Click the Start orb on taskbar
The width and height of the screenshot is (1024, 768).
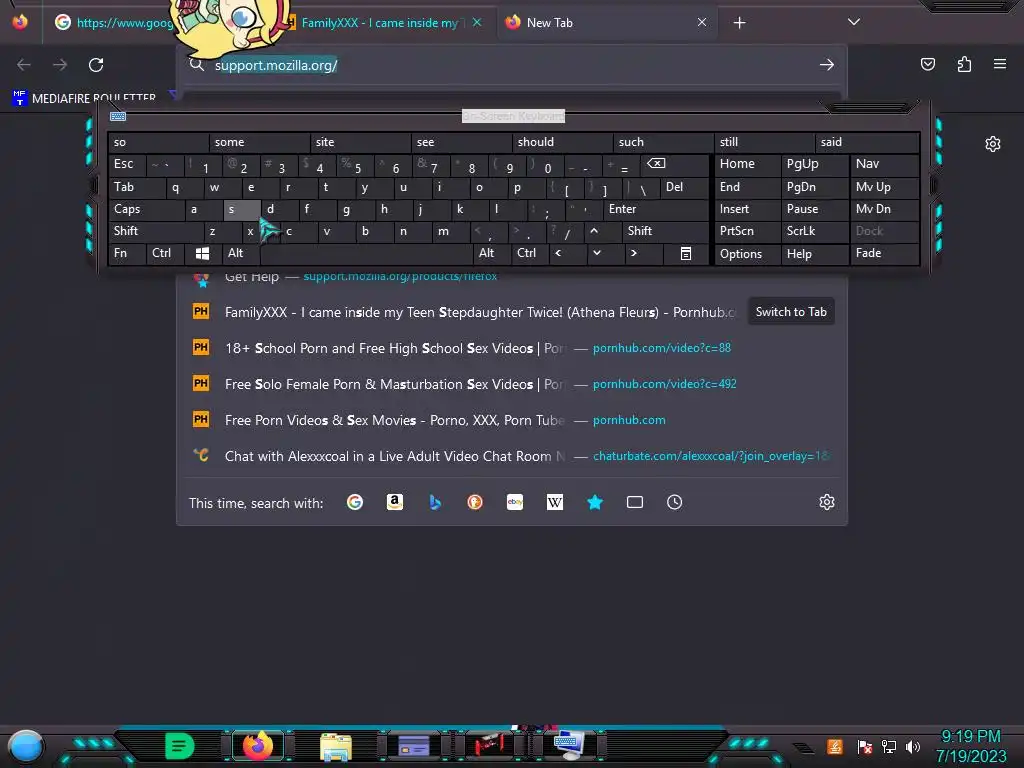(x=26, y=746)
